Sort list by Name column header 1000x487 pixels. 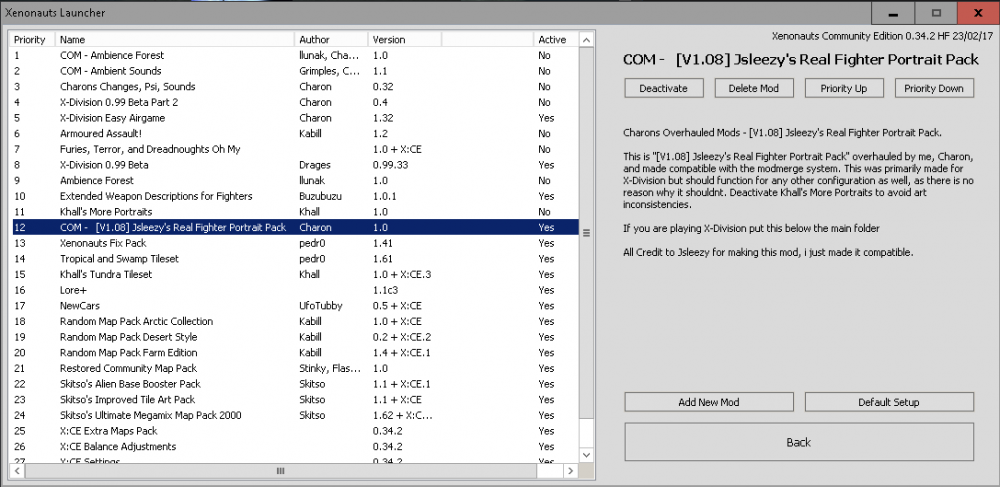175,40
